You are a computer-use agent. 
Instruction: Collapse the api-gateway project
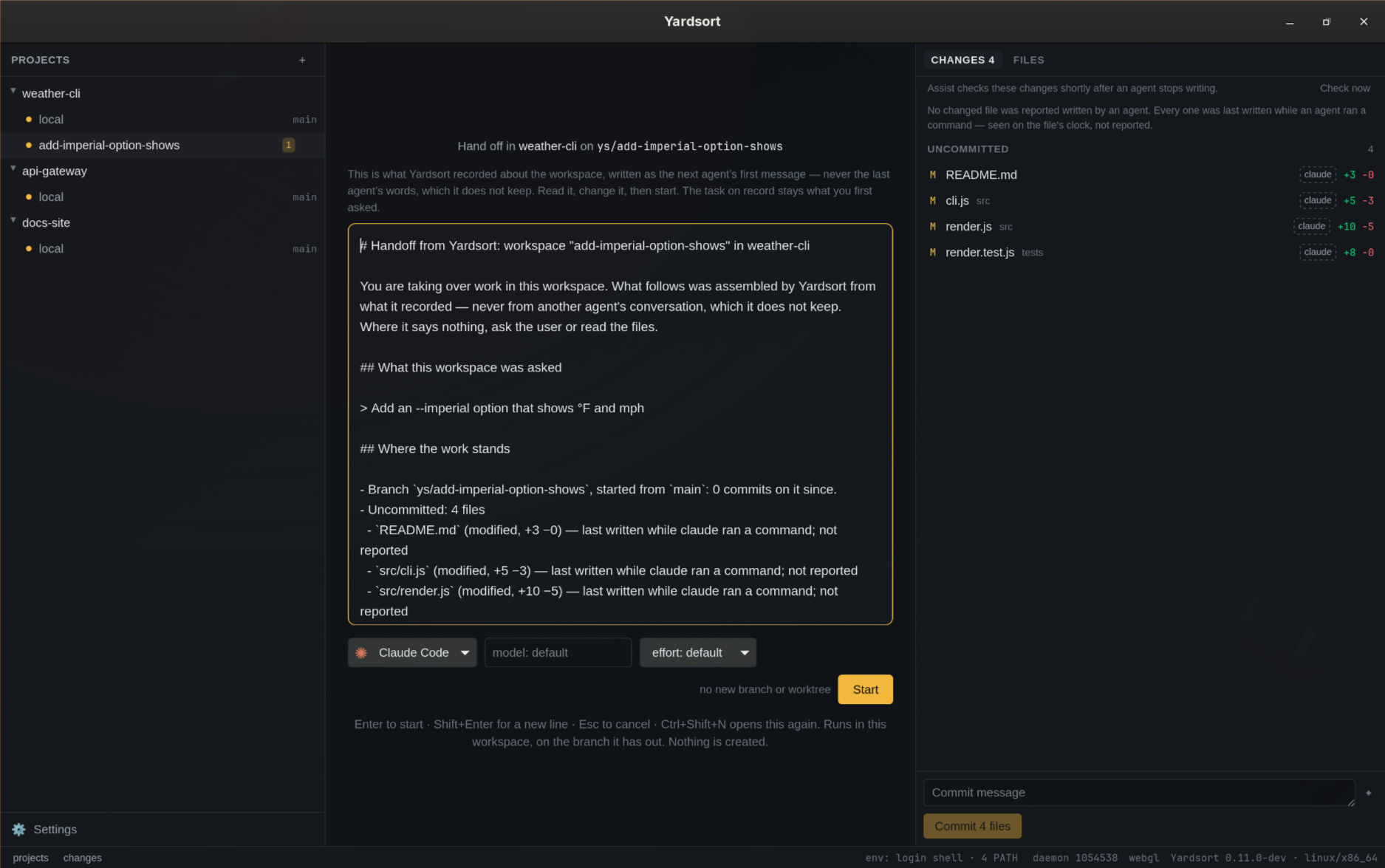point(13,168)
